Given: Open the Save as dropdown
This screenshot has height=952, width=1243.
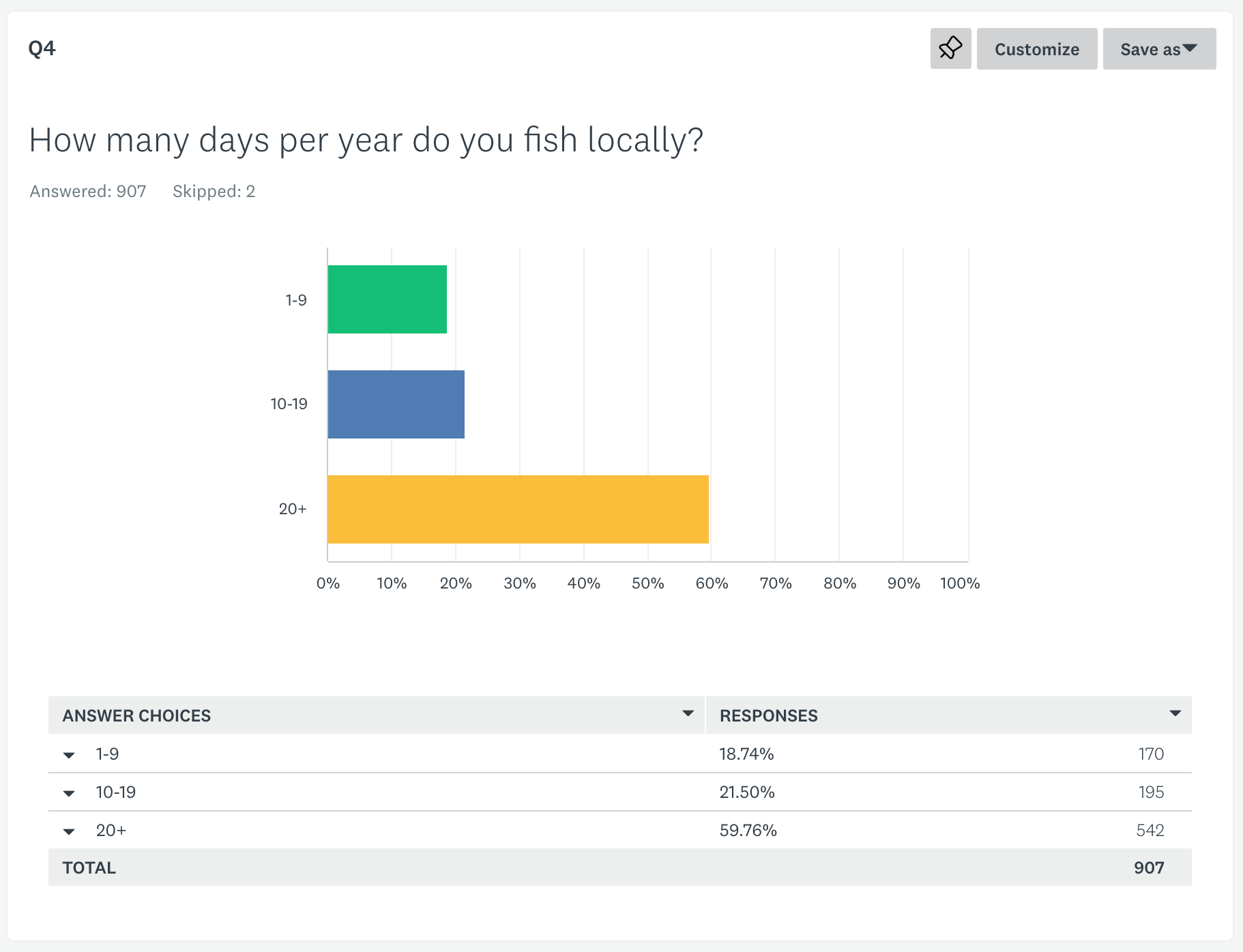Looking at the screenshot, I should tap(1159, 48).
